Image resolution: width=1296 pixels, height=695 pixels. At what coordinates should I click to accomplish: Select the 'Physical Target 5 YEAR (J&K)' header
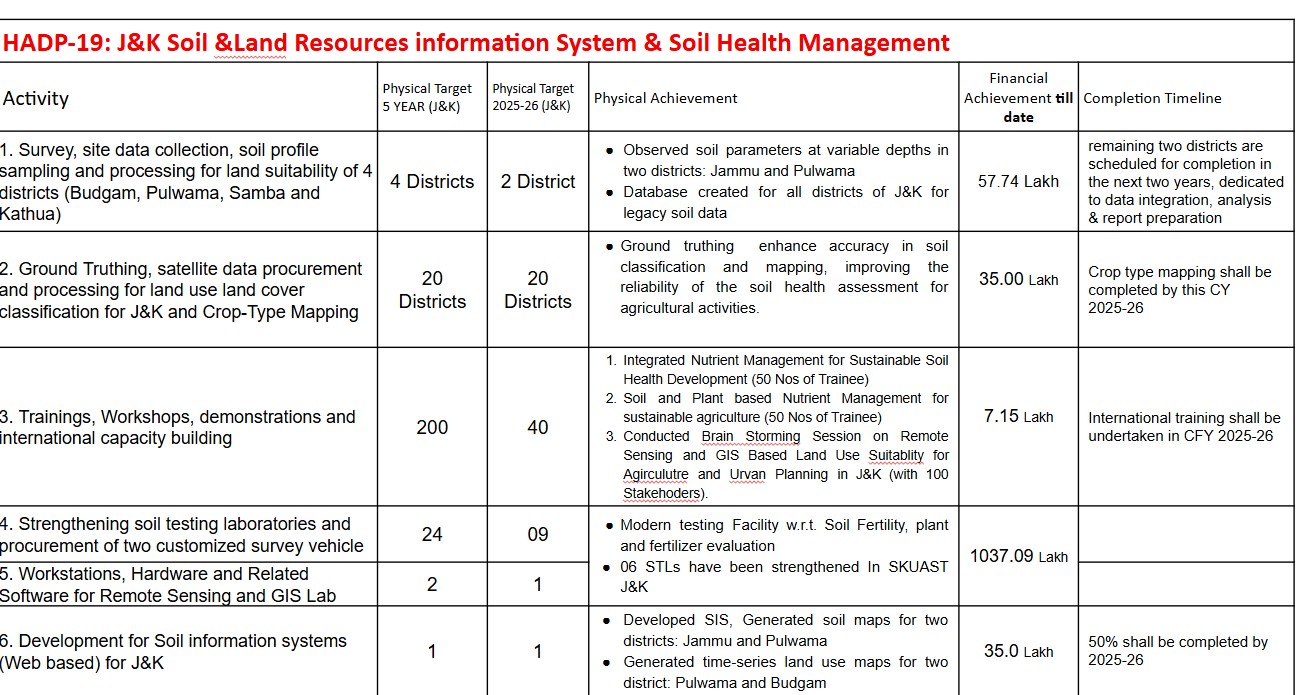pos(427,98)
